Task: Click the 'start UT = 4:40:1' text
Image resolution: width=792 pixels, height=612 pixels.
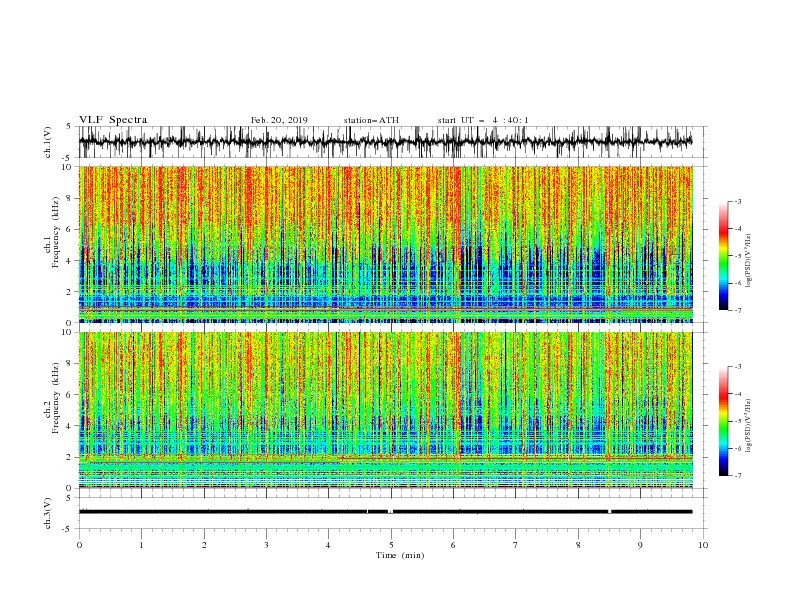Action: (483, 120)
